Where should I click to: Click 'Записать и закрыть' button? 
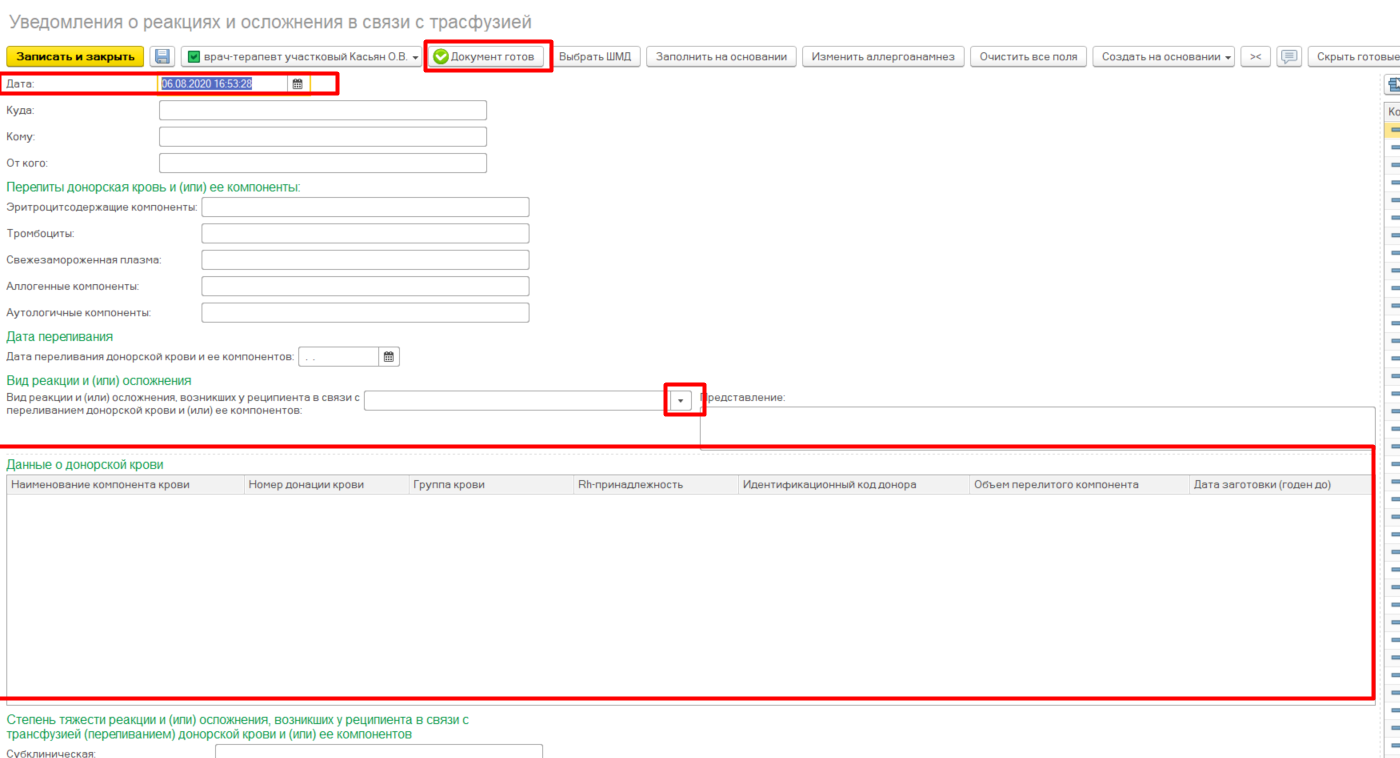(x=75, y=57)
